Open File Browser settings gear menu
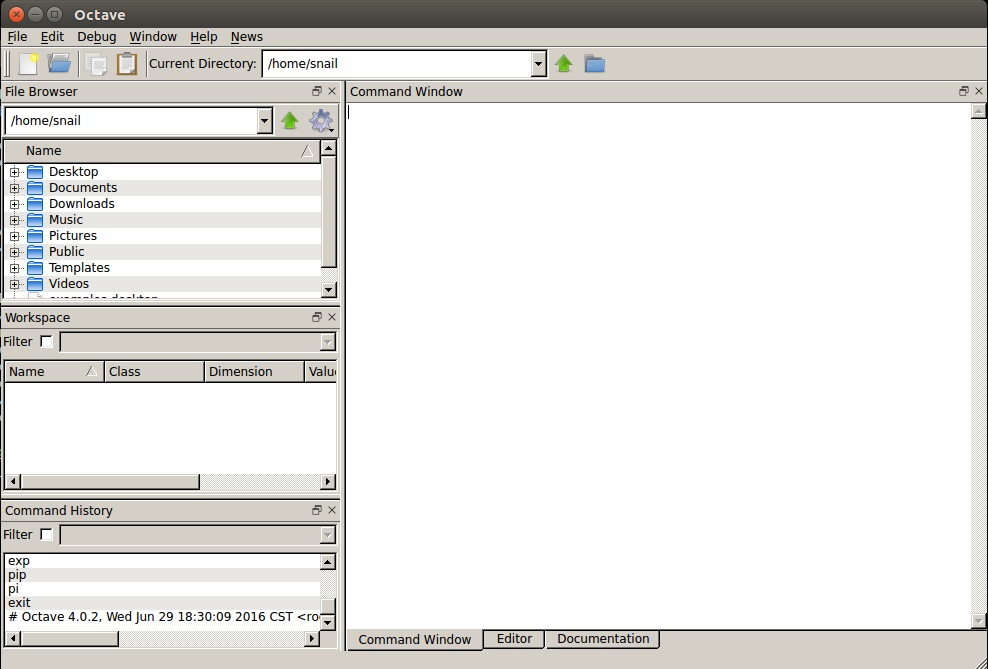This screenshot has height=669, width=988. coord(321,120)
